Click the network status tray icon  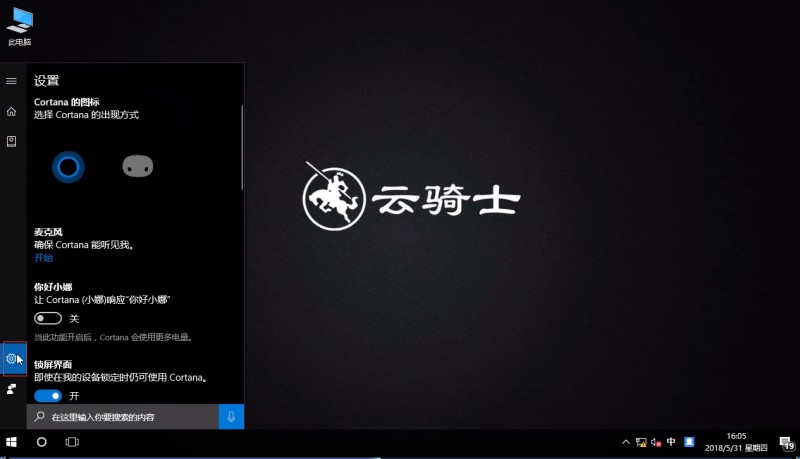641,442
